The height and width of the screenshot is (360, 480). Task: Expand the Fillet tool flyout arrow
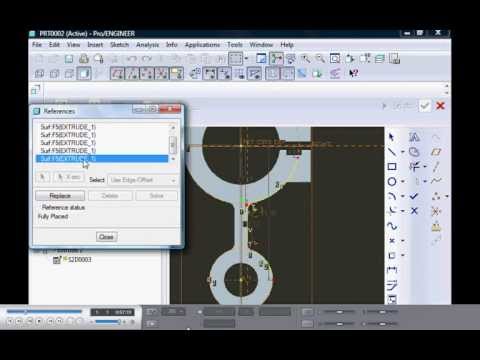coord(403,211)
